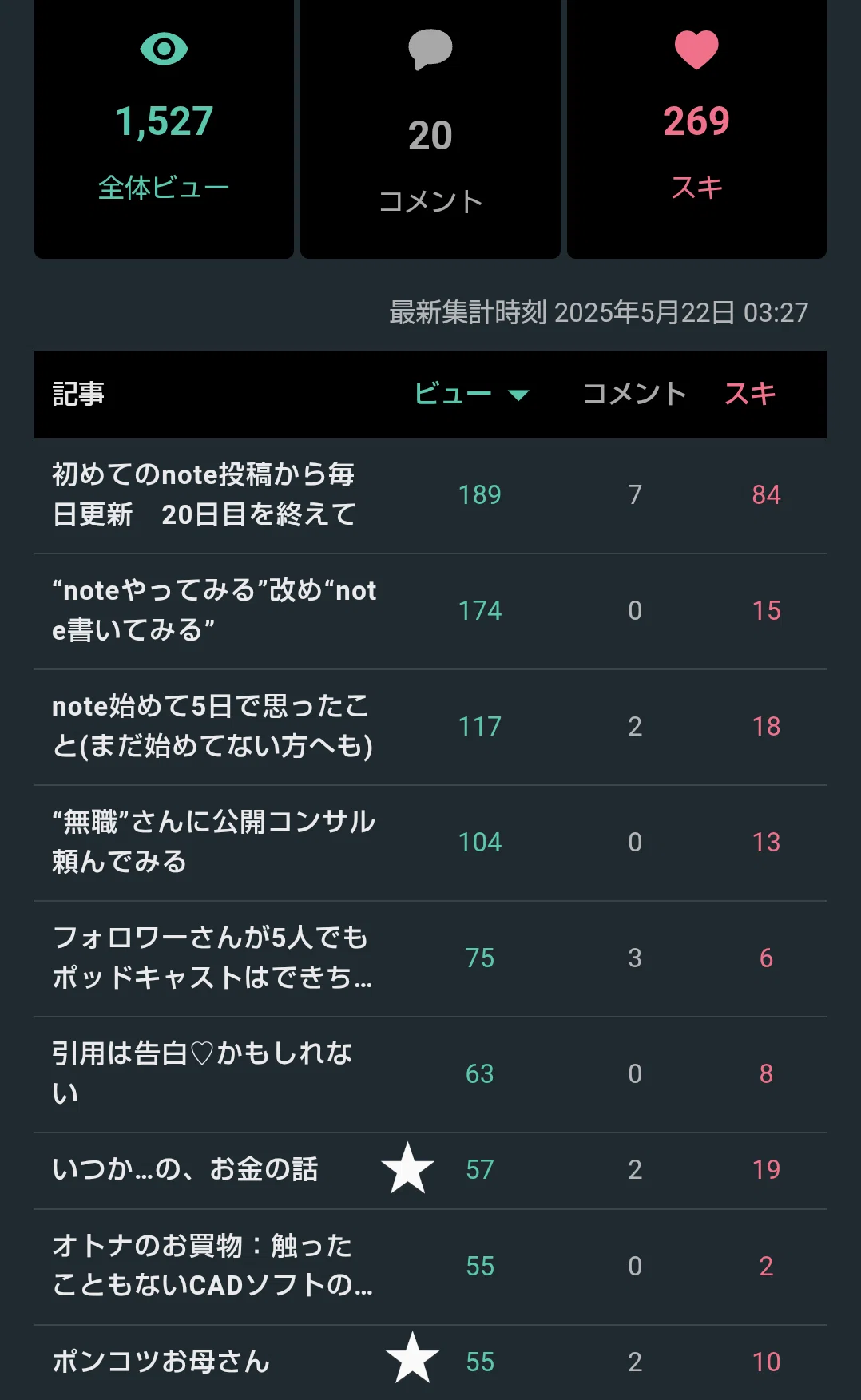The image size is (861, 1400).
Task: Open the 全体ビュー total views card
Action: (164, 129)
